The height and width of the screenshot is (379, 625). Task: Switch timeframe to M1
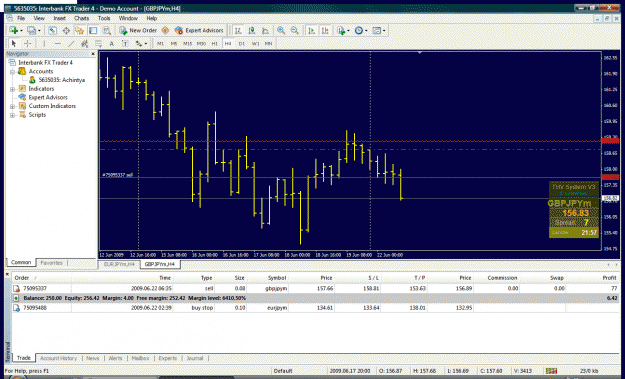160,43
